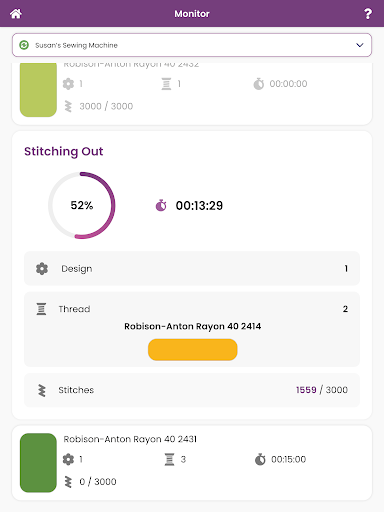This screenshot has width=384, height=512.
Task: Select the Stitches row 1559 / 3000
Action: [192, 390]
